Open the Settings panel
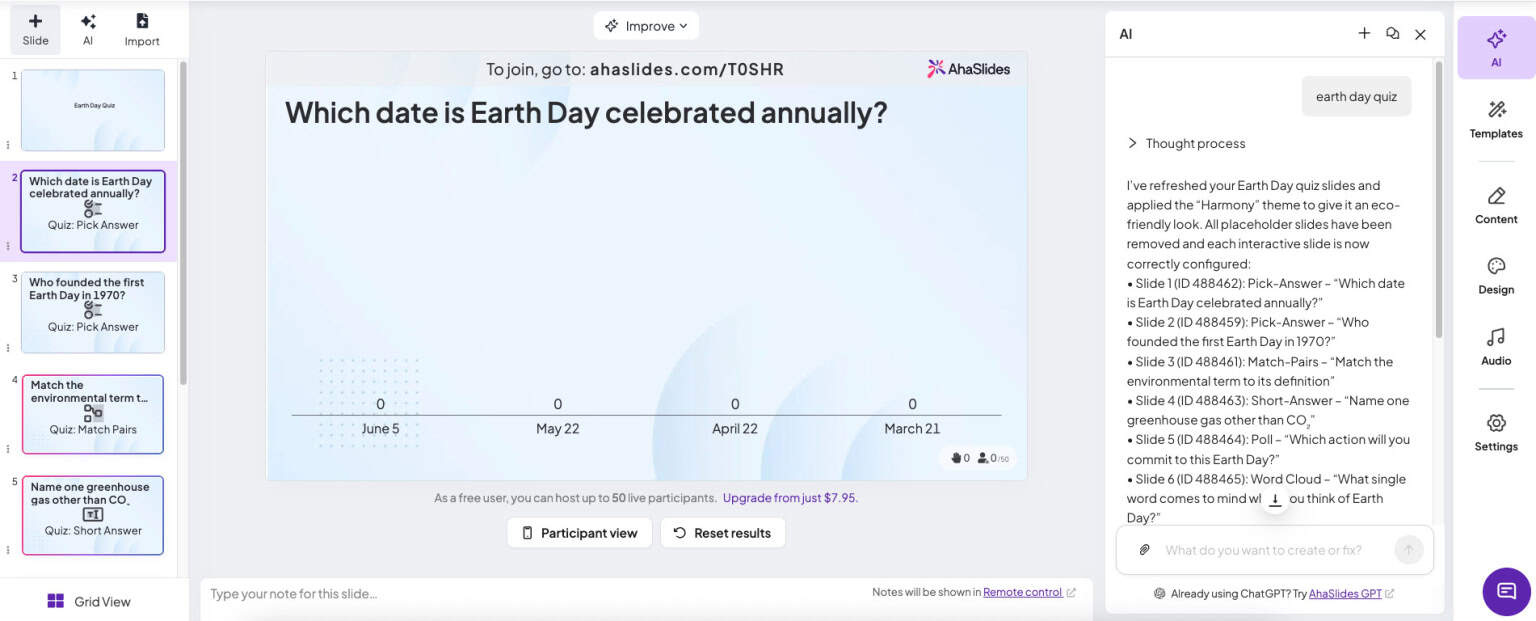Viewport: 1536px width, 621px height. pyautogui.click(x=1495, y=433)
